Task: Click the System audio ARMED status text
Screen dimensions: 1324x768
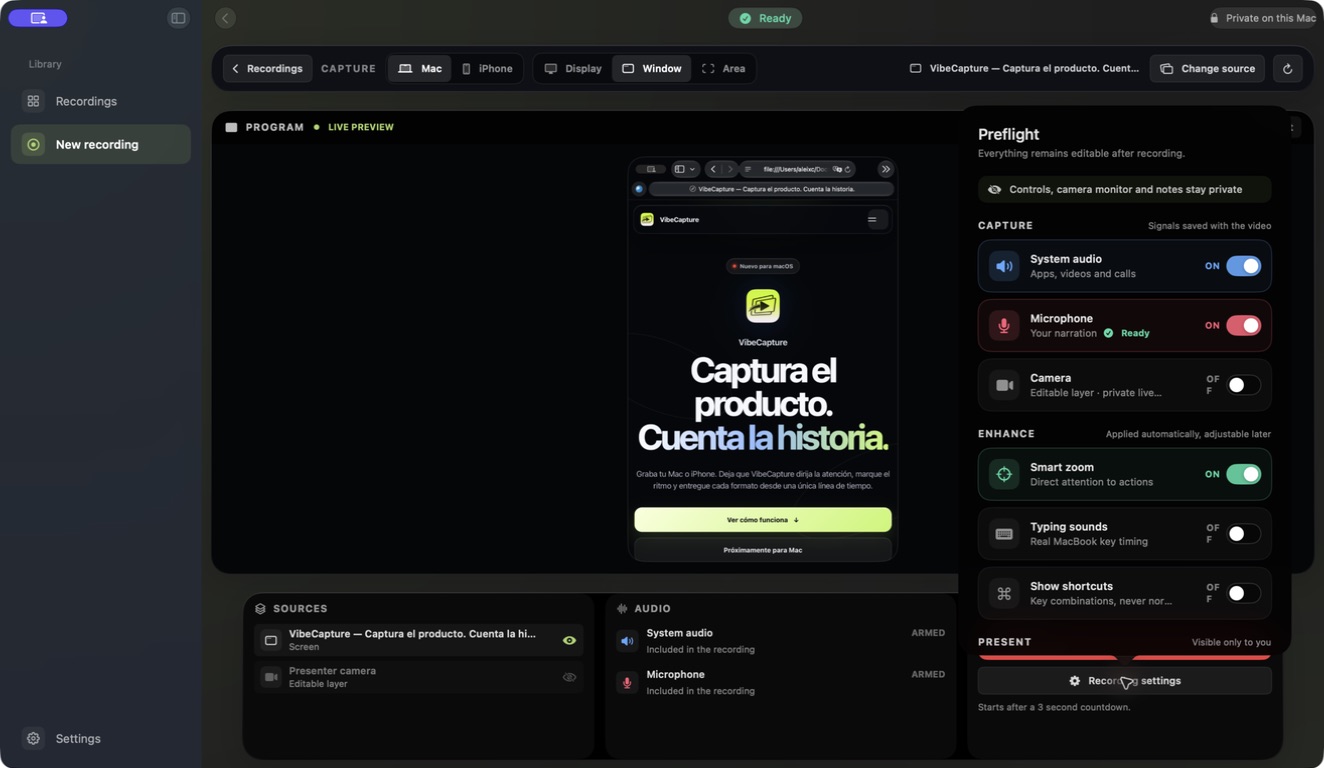Action: click(928, 633)
